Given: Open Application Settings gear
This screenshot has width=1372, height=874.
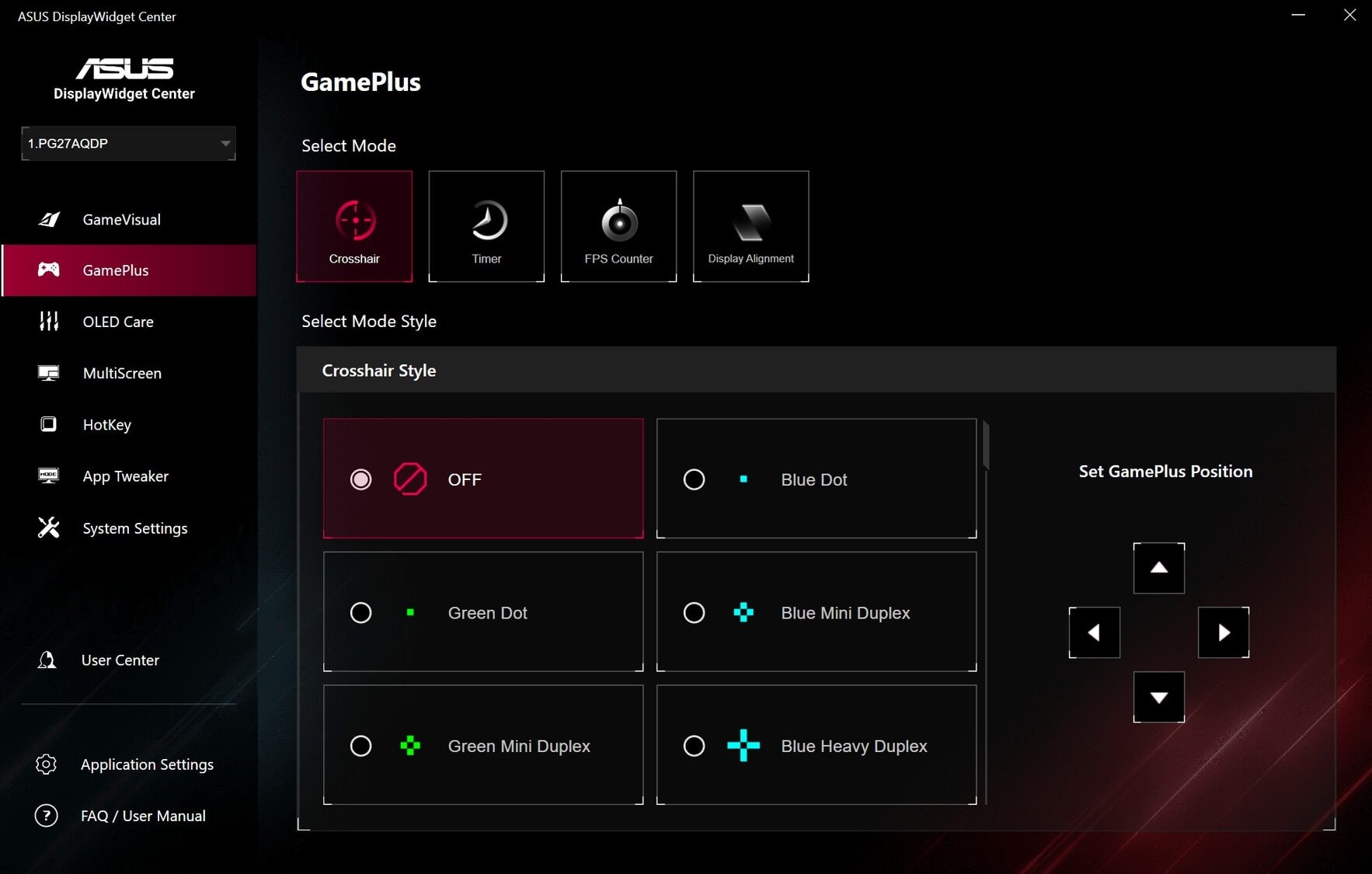Looking at the screenshot, I should coord(47,764).
